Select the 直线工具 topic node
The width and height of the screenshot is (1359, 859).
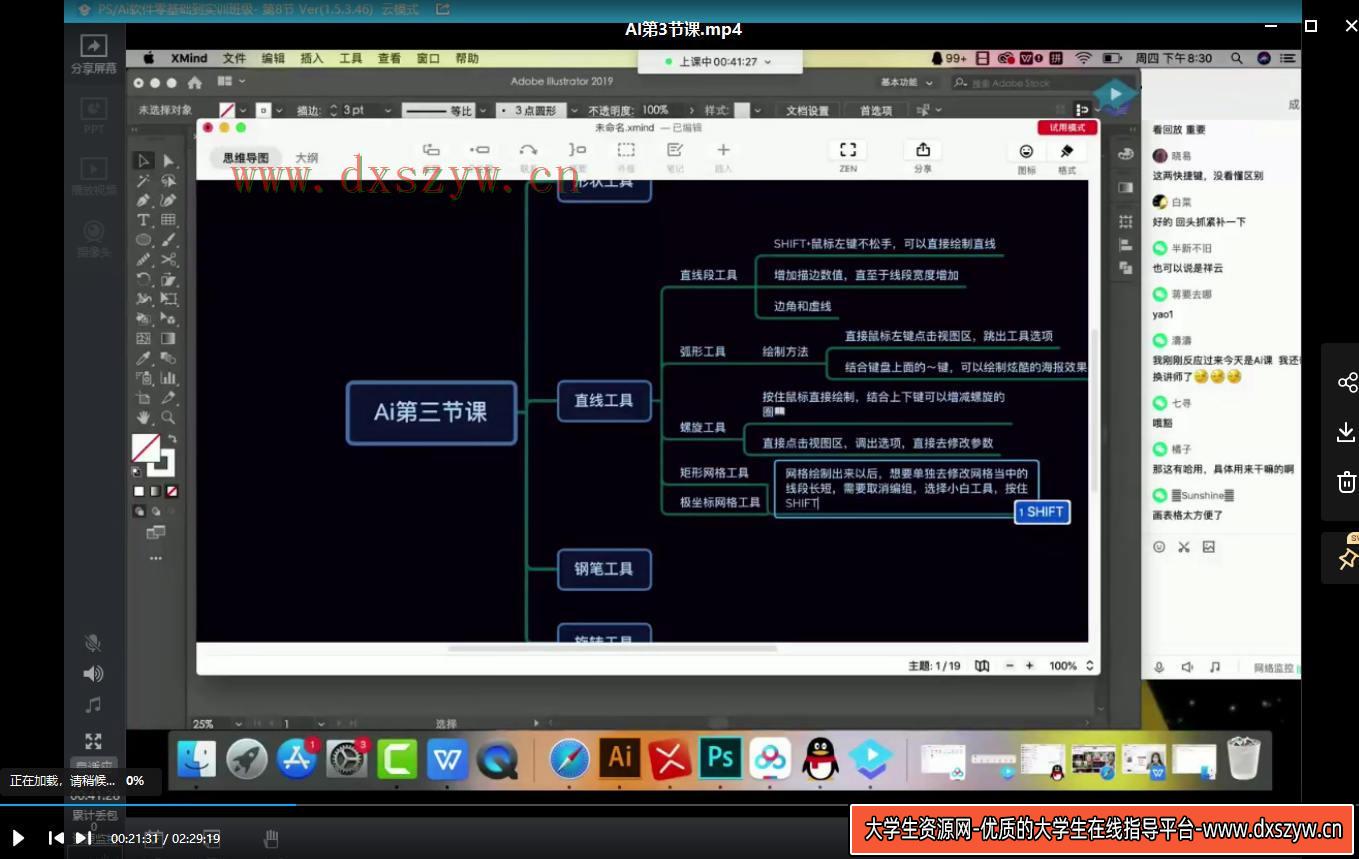(604, 400)
